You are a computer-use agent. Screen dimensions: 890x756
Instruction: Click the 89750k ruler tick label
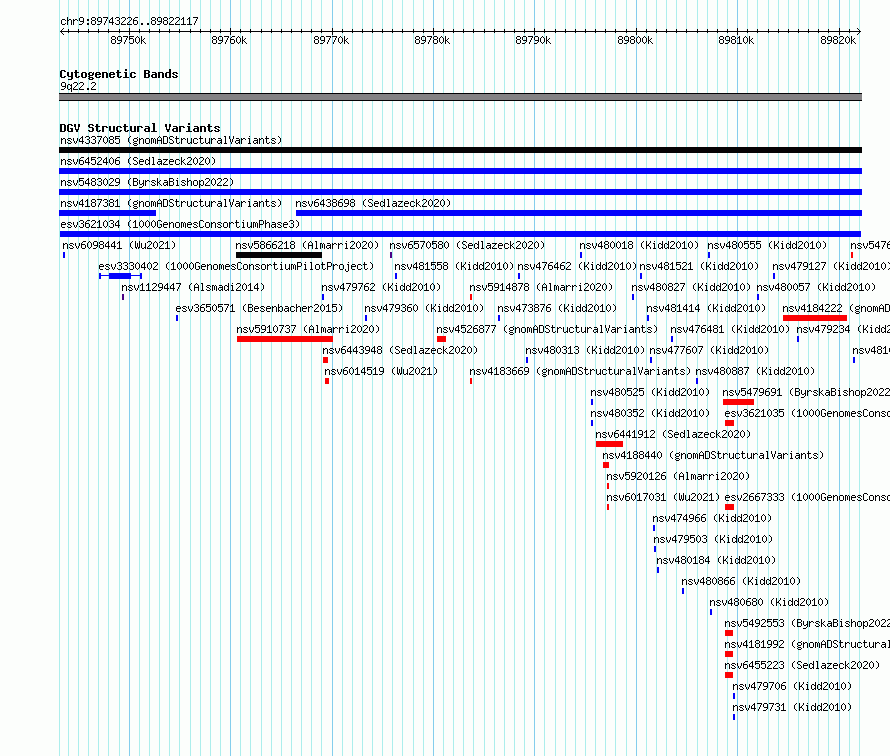click(128, 40)
